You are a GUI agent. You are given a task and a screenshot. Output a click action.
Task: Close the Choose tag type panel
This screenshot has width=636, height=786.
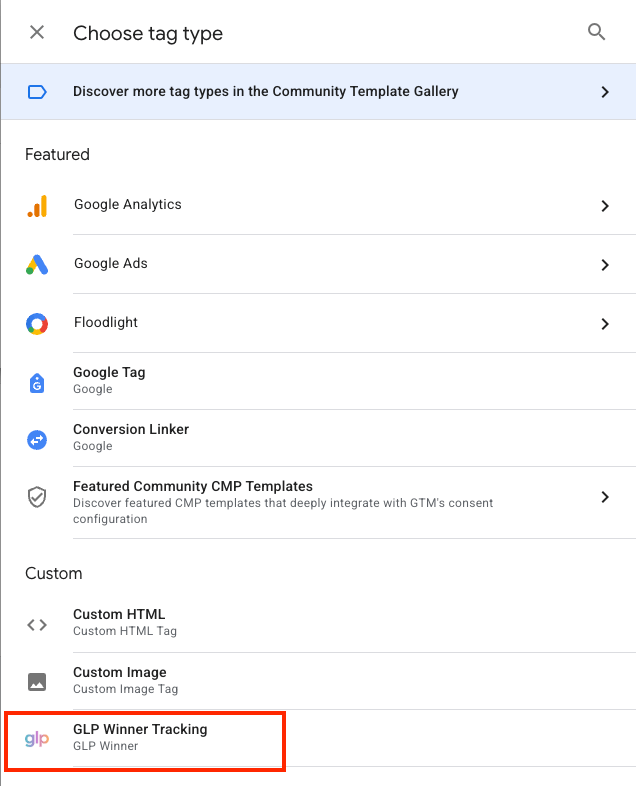point(37,33)
